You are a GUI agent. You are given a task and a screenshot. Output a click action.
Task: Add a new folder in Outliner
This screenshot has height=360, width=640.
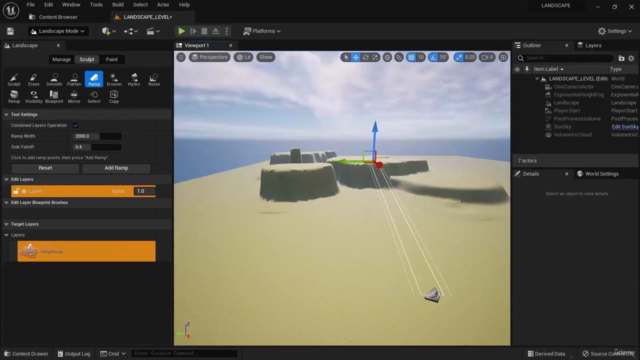pos(621,58)
